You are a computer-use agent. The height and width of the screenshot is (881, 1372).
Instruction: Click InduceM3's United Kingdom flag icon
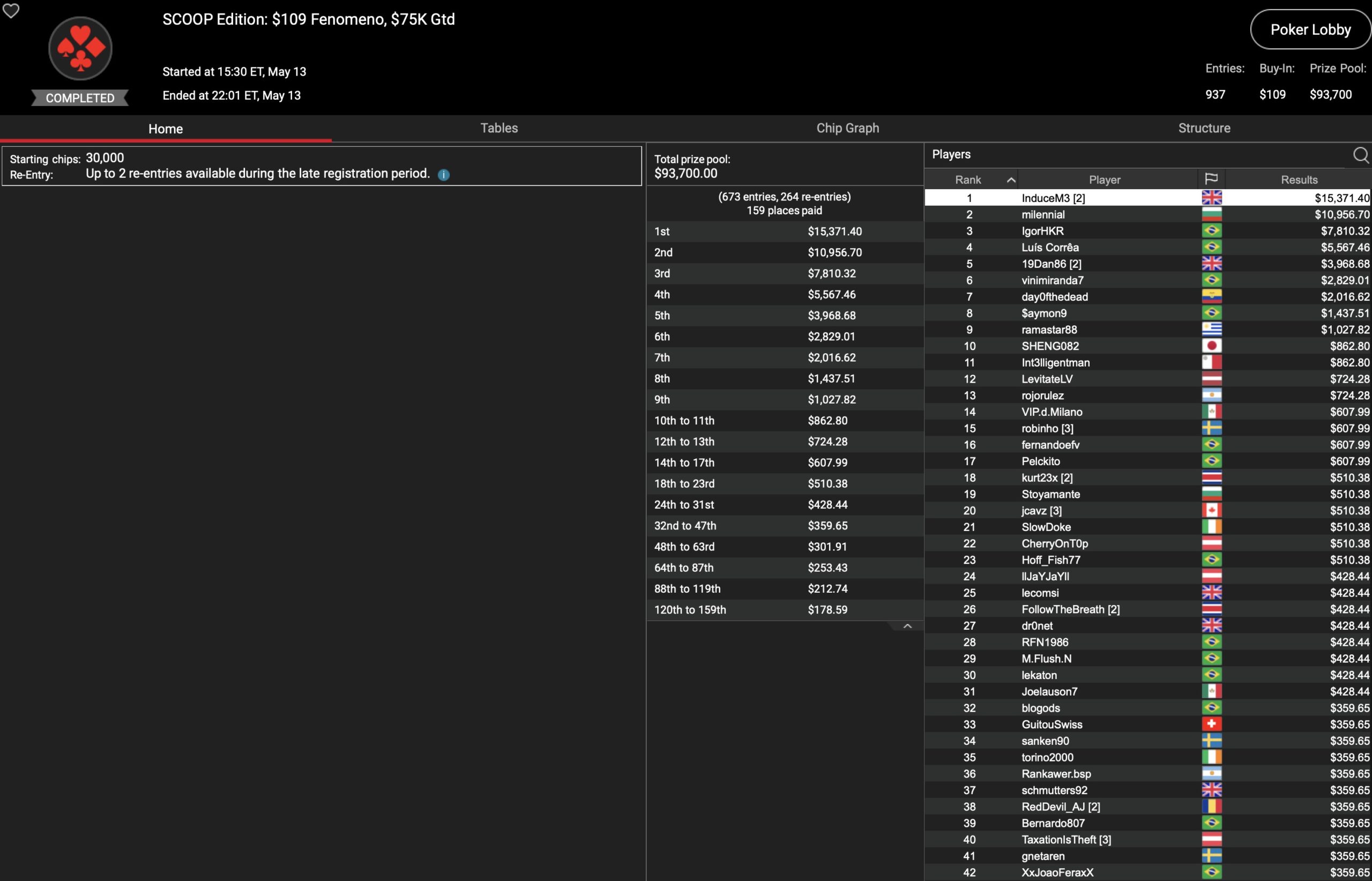1211,198
